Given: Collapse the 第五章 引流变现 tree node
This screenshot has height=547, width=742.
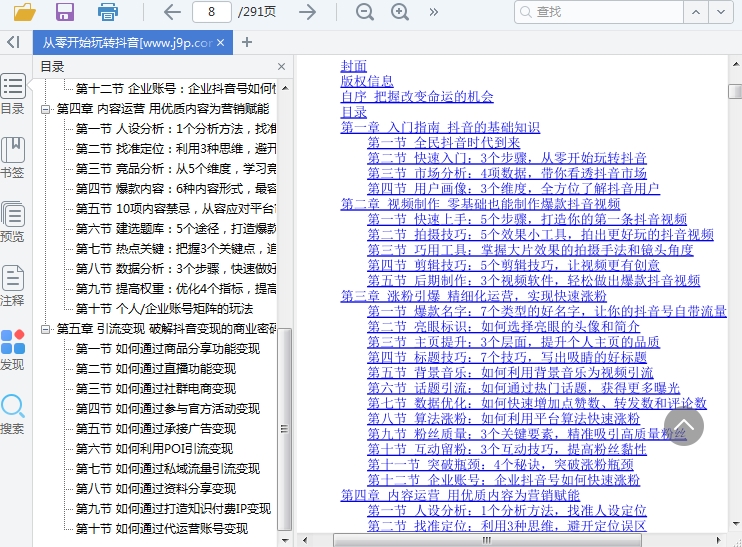Looking at the screenshot, I should [x=45, y=329].
